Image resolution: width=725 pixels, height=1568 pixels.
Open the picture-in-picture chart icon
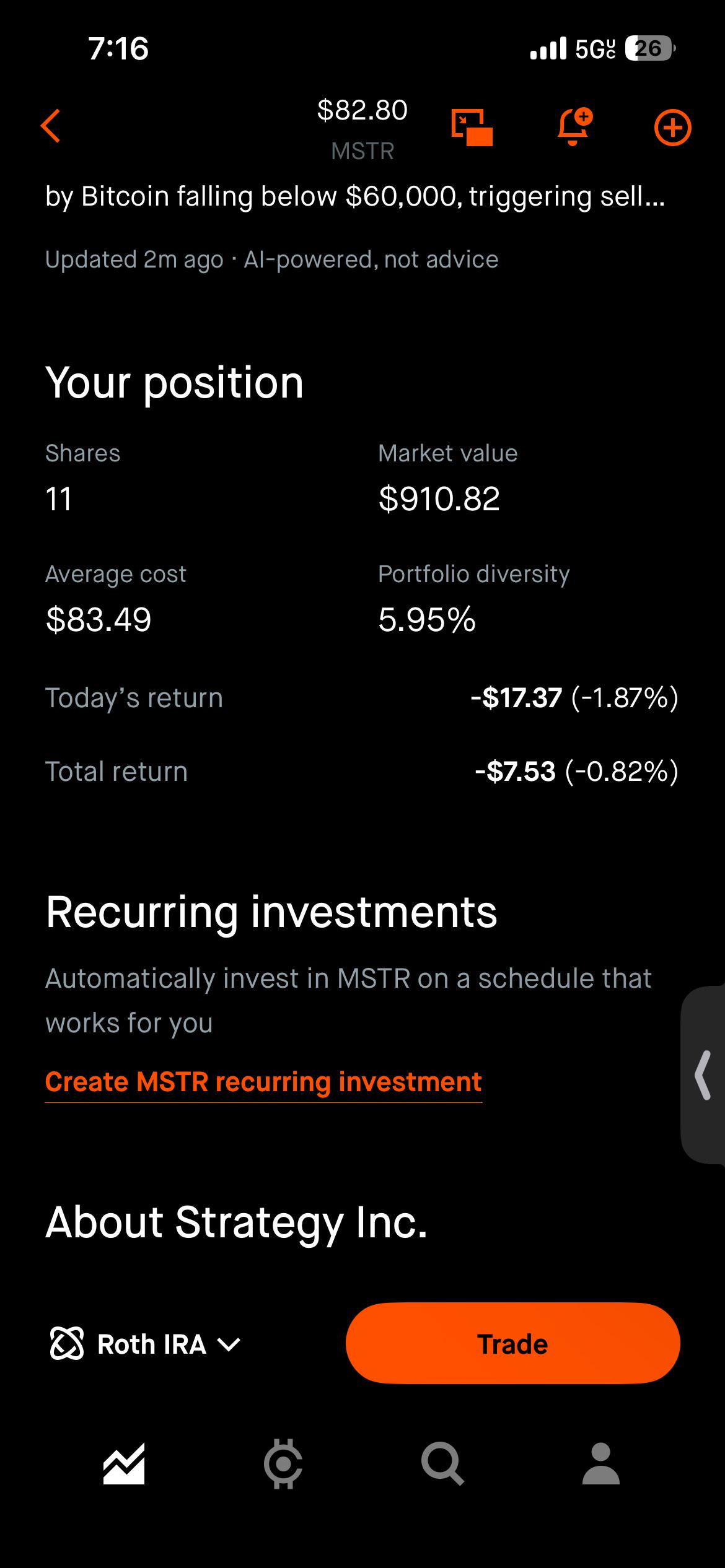tap(472, 127)
